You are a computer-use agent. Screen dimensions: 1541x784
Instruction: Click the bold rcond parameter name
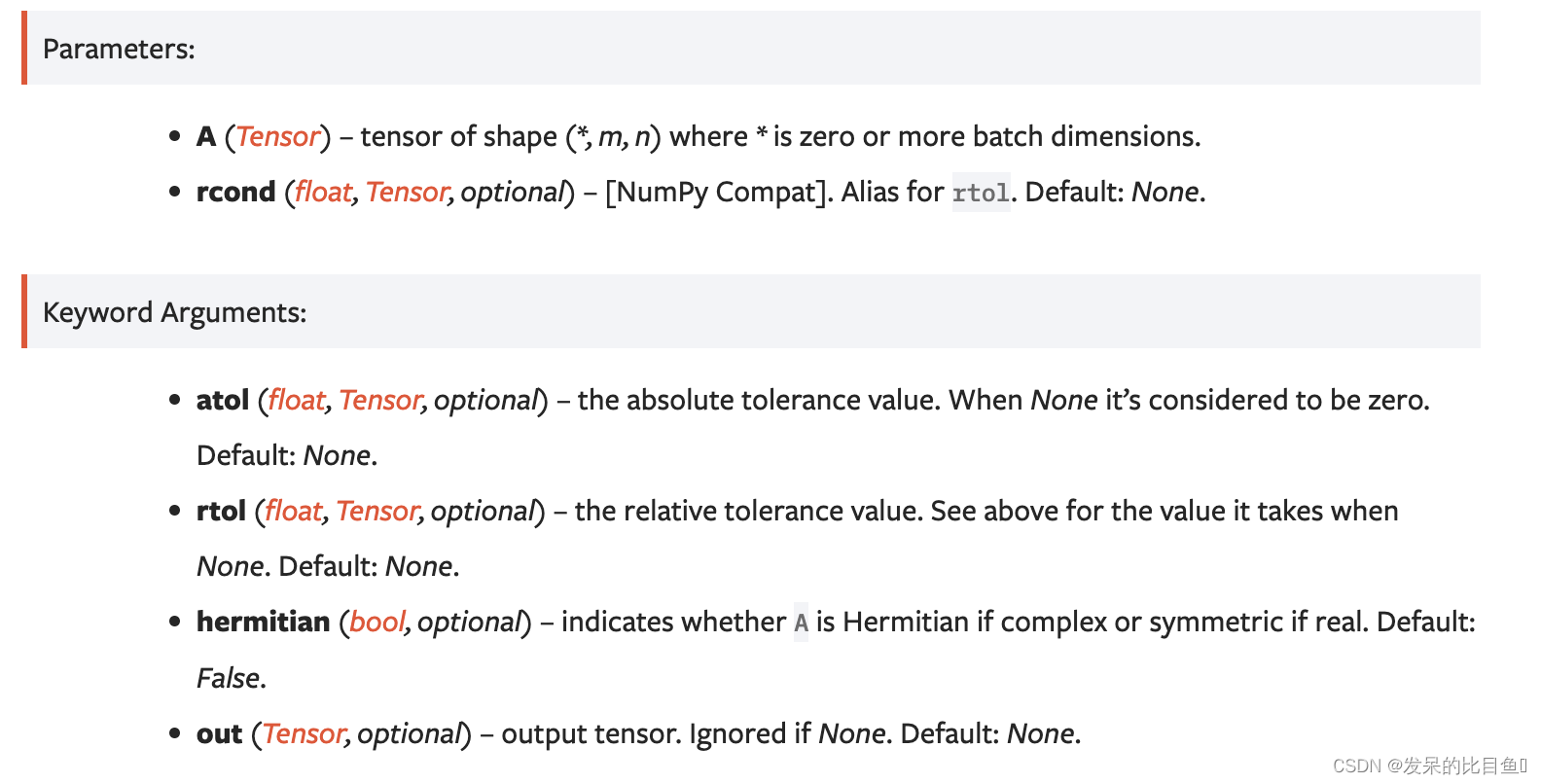(x=236, y=193)
